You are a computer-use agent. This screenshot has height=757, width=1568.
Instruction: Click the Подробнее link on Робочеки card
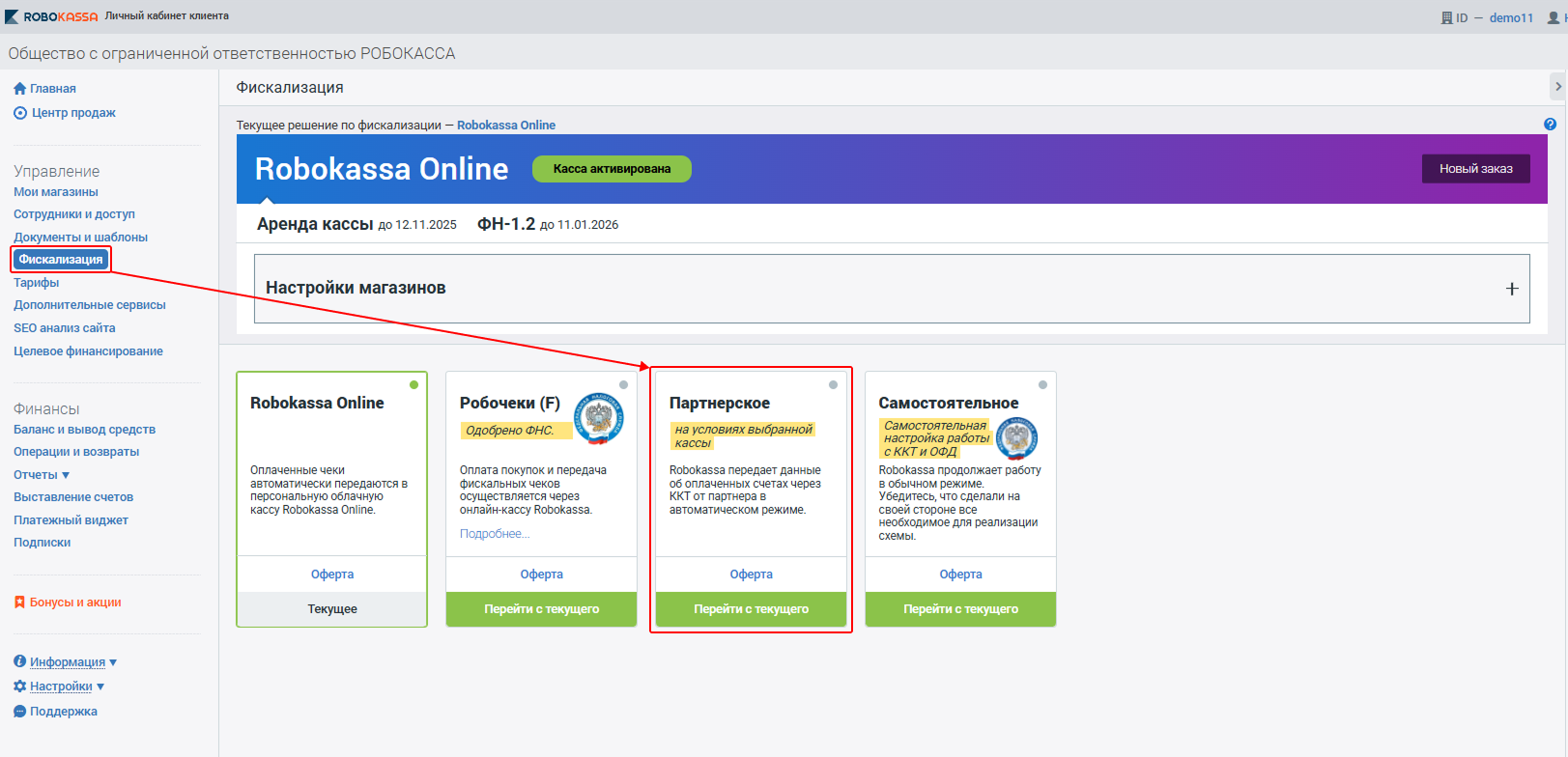pyautogui.click(x=495, y=533)
